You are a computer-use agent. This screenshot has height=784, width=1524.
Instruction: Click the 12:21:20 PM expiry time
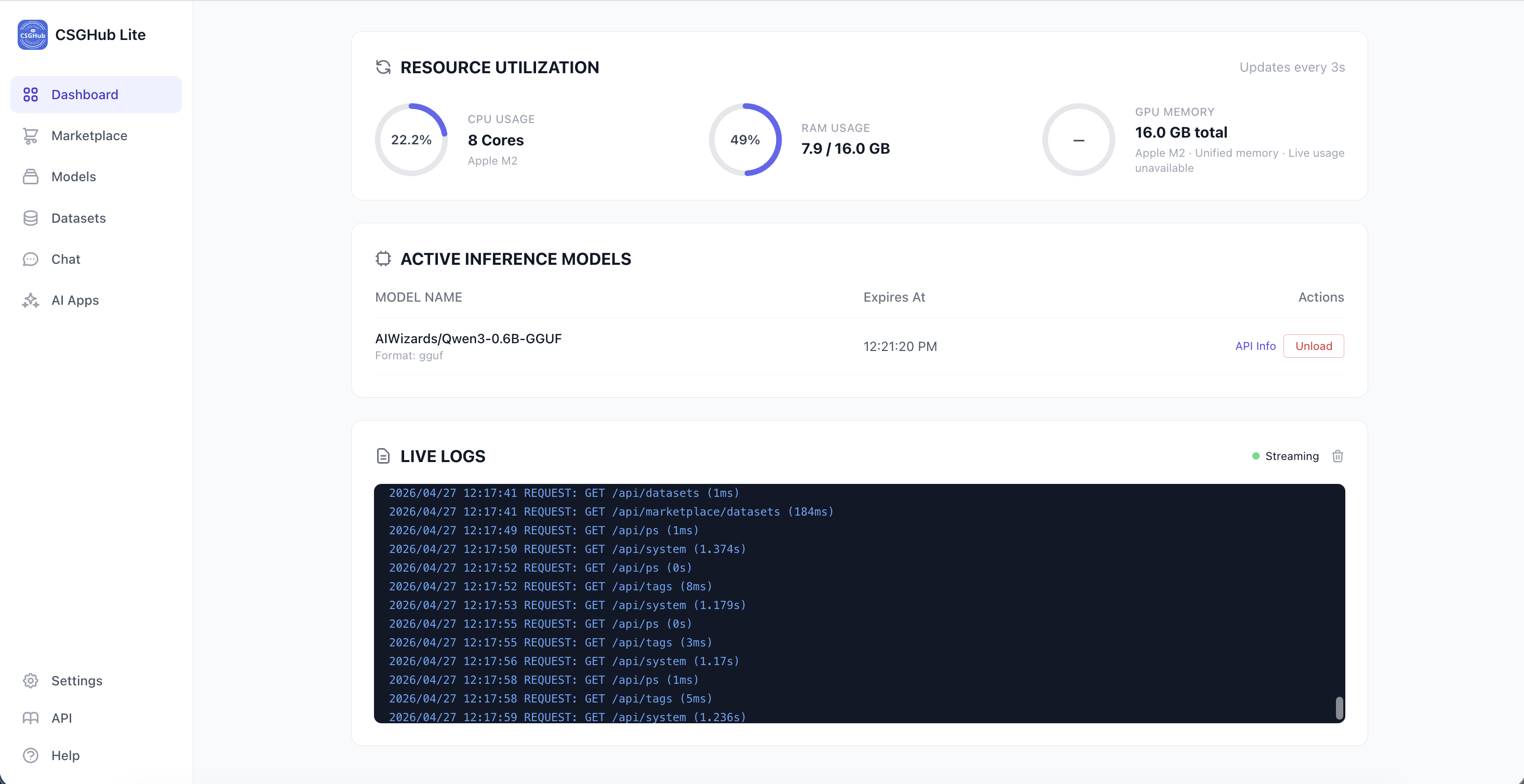[x=900, y=347]
